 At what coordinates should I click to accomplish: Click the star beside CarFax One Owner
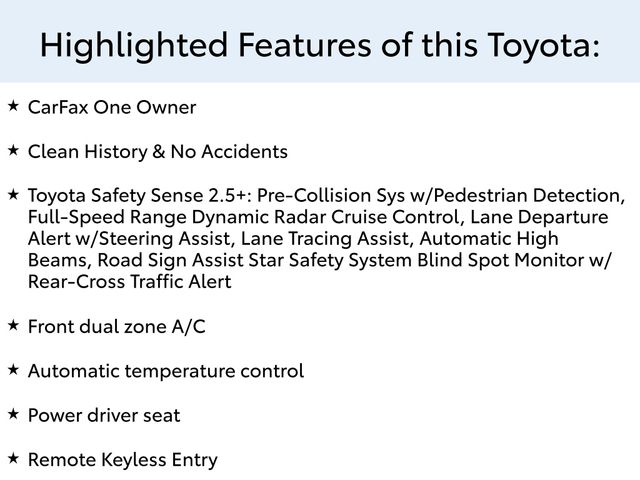click(13, 106)
